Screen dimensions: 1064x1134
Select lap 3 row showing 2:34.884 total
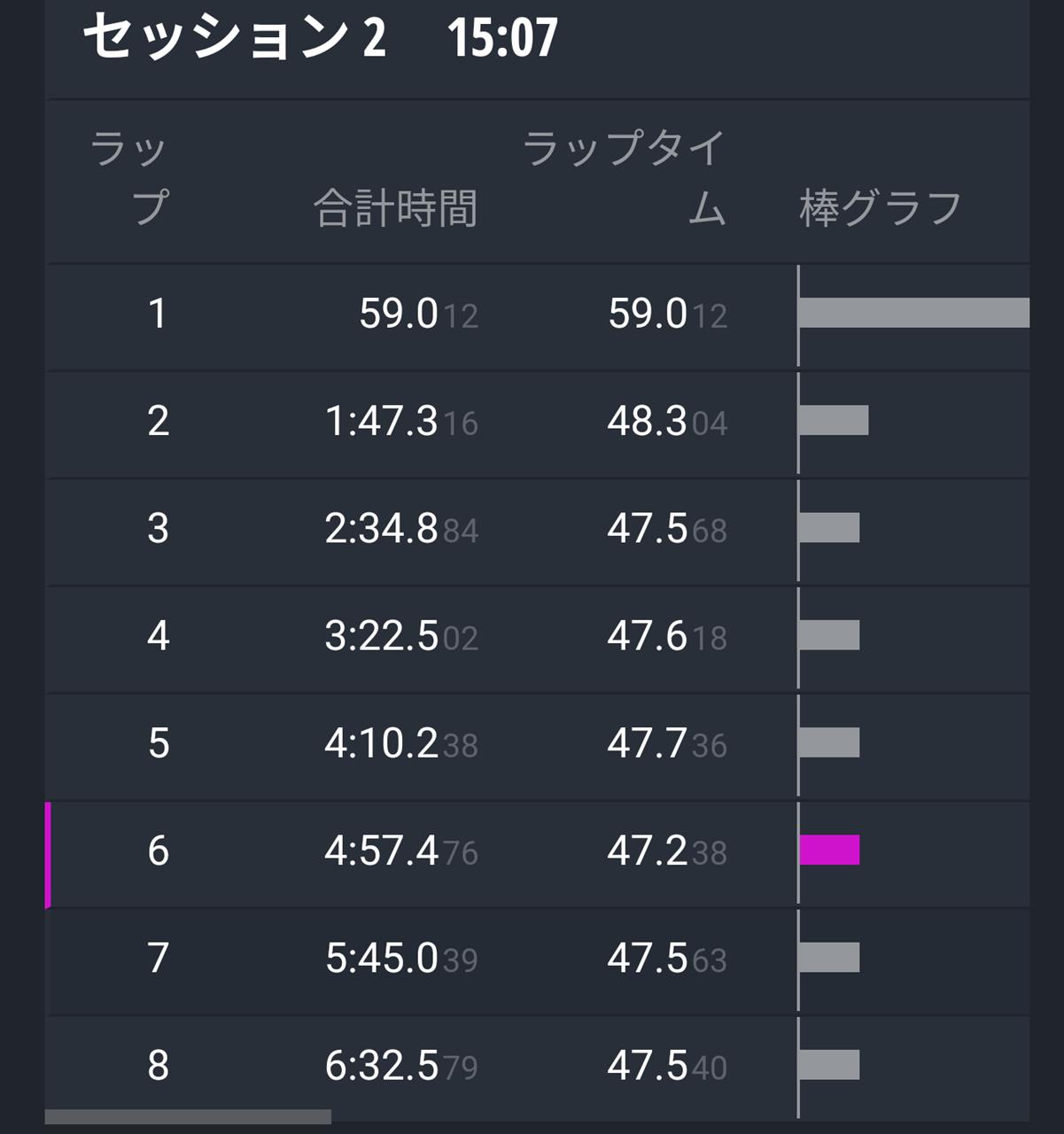538,530
